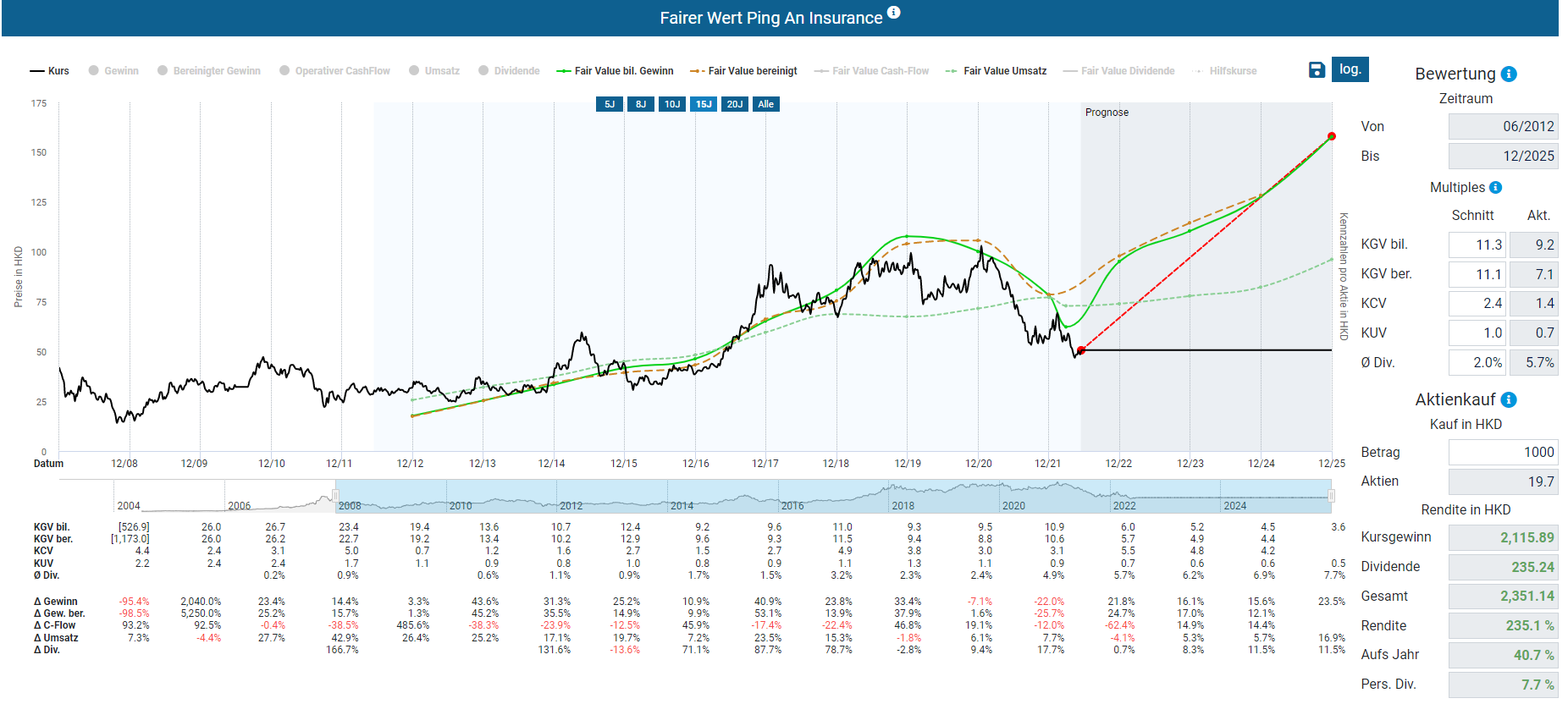1568x704 pixels.
Task: Open info icon next to Fairer Wert title
Action: coord(894,13)
